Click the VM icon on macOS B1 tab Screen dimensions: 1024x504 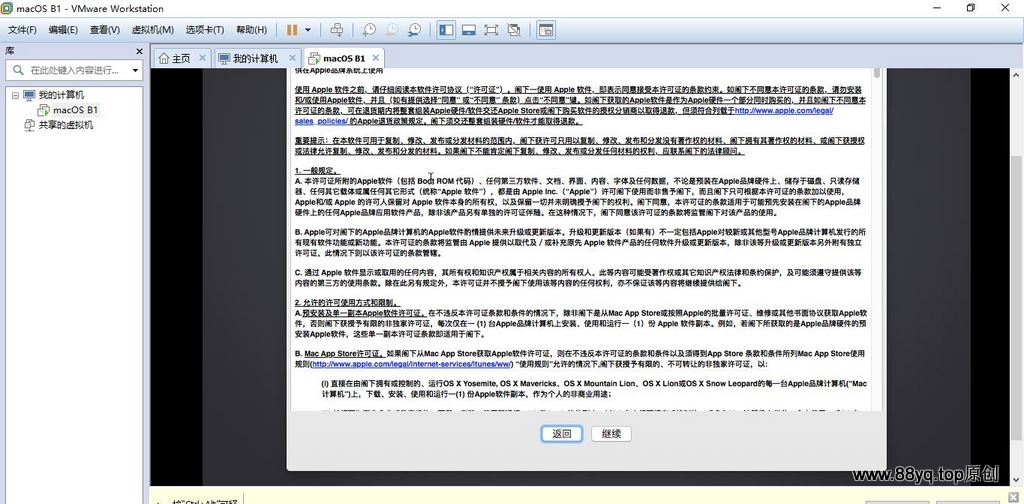pos(314,59)
